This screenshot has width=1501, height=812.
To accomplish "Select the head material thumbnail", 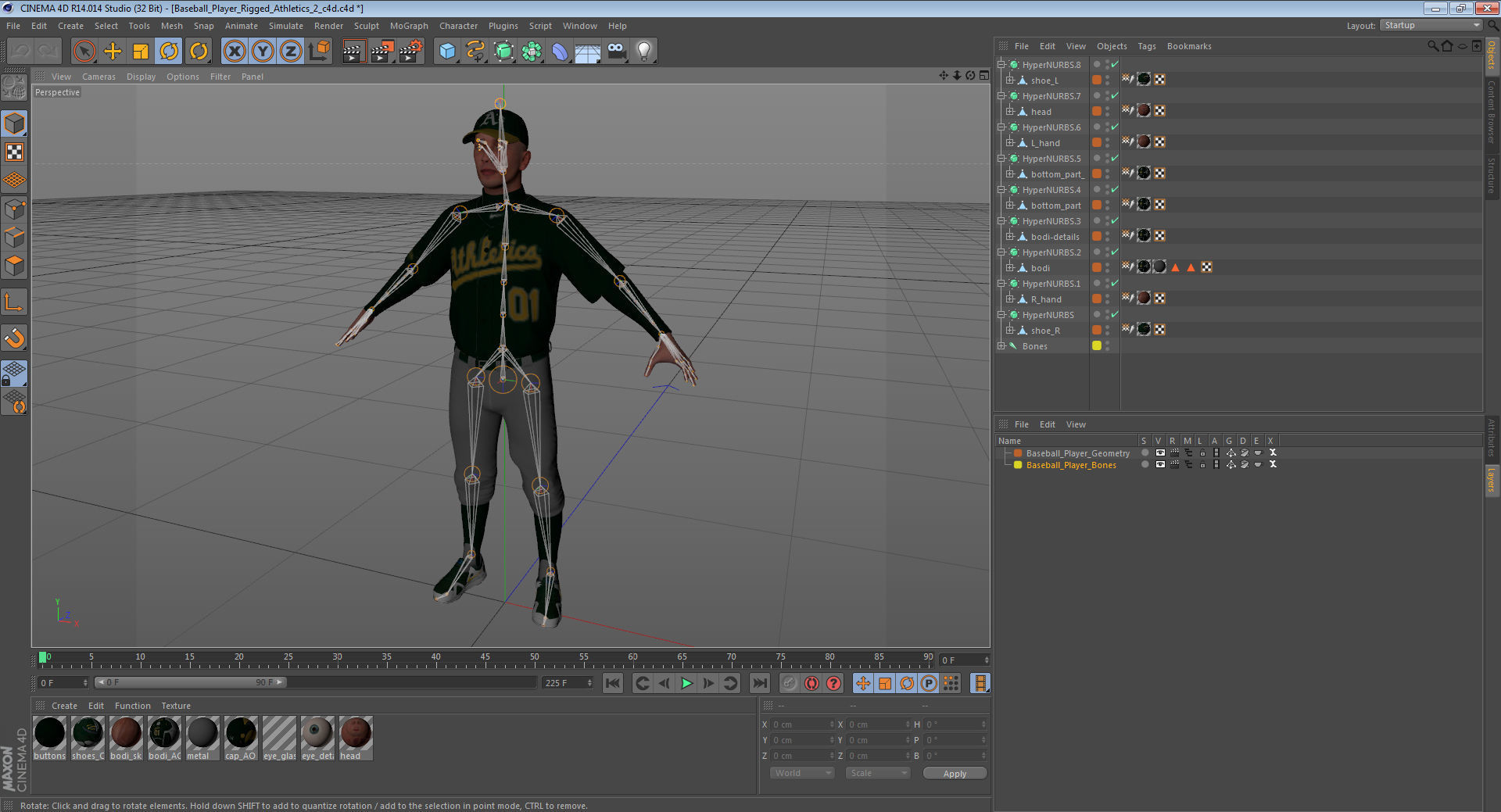I will coord(356,738).
